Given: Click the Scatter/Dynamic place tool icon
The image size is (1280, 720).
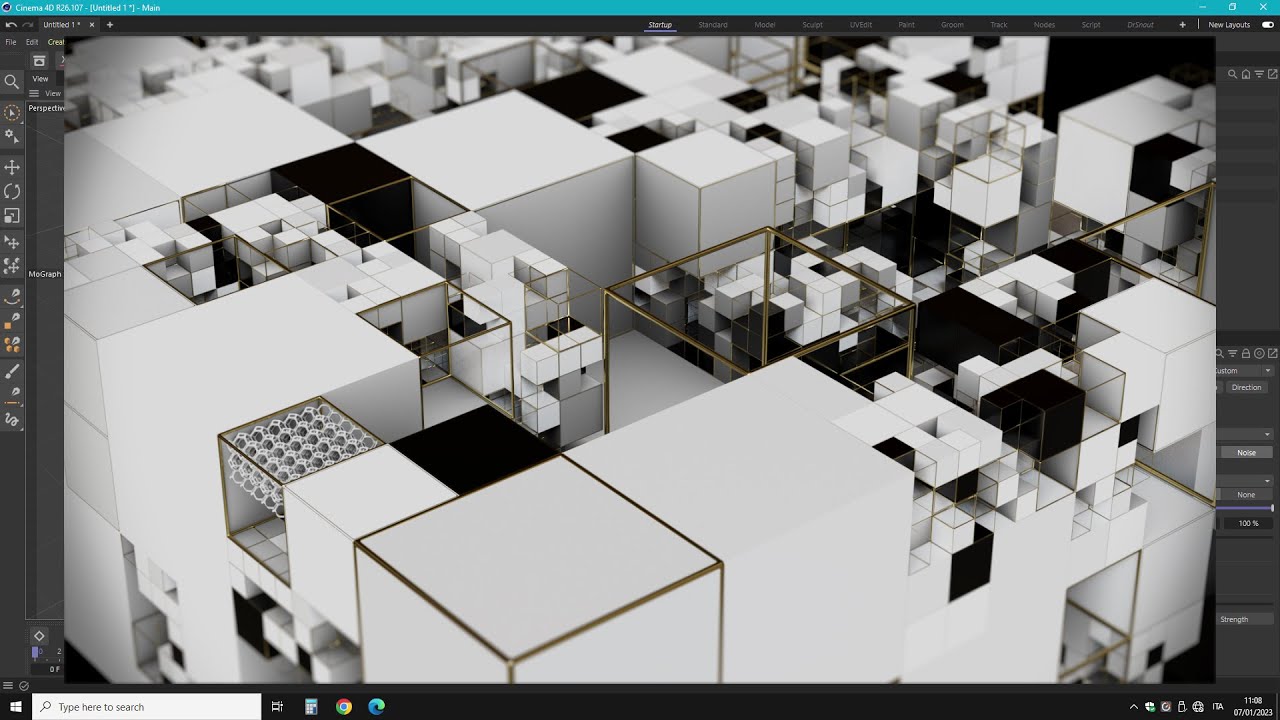Looking at the screenshot, I should pyautogui.click(x=12, y=266).
